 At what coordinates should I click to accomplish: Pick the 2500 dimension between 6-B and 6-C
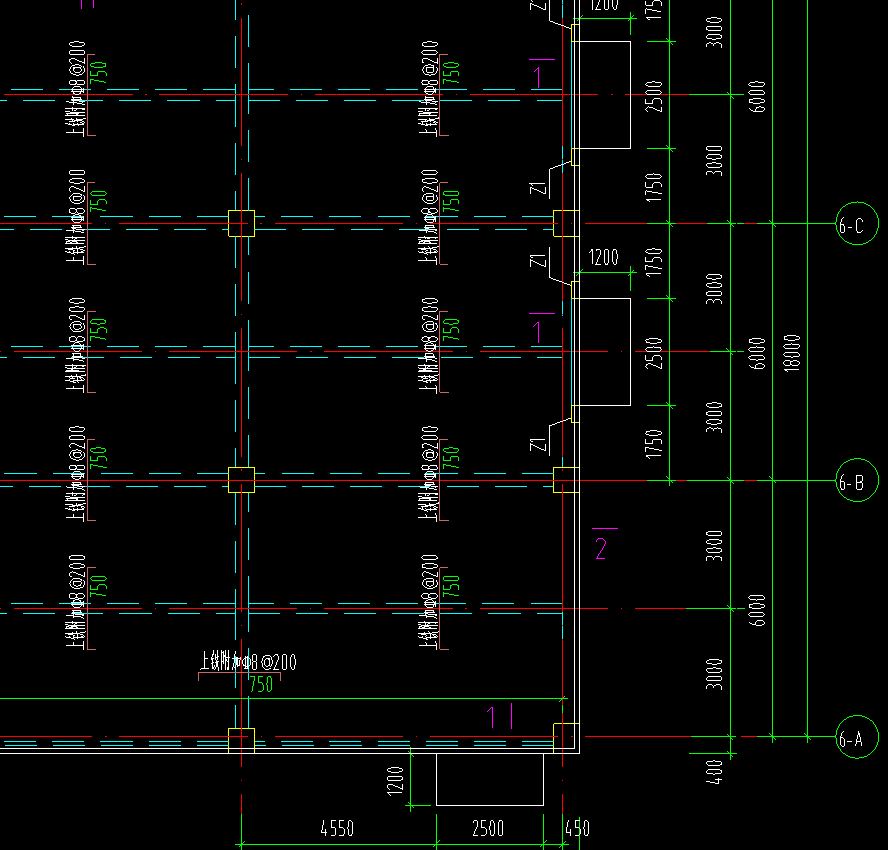[654, 353]
